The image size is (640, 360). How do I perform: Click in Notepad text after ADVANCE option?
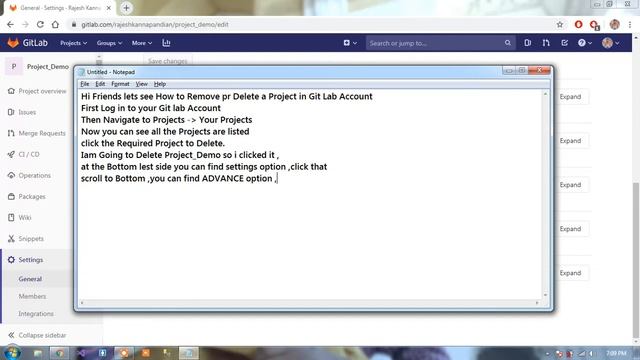[278, 179]
